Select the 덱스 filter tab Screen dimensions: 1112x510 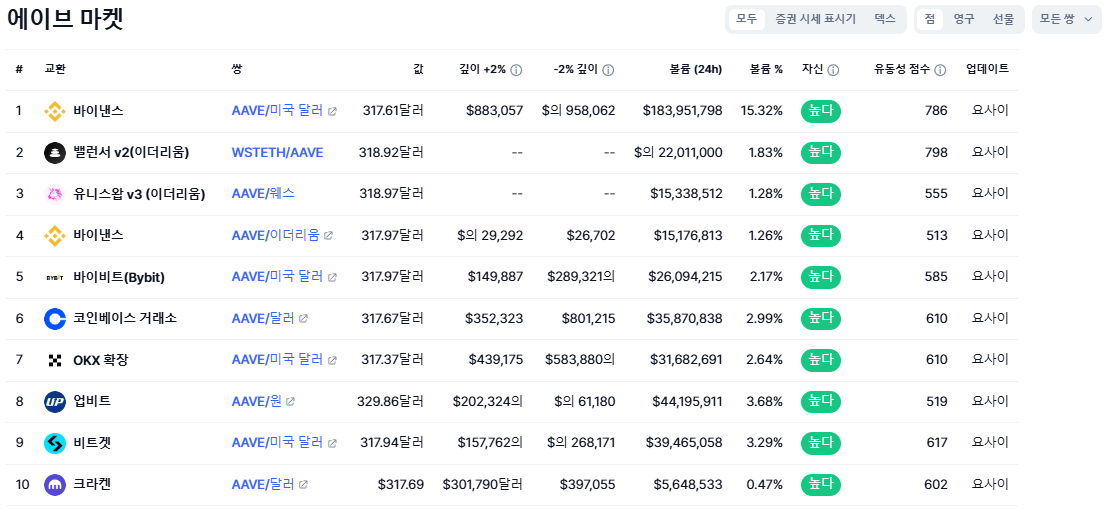[x=884, y=19]
